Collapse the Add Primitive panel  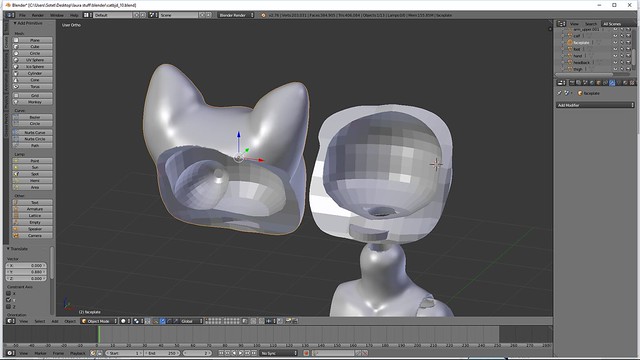click(x=15, y=23)
